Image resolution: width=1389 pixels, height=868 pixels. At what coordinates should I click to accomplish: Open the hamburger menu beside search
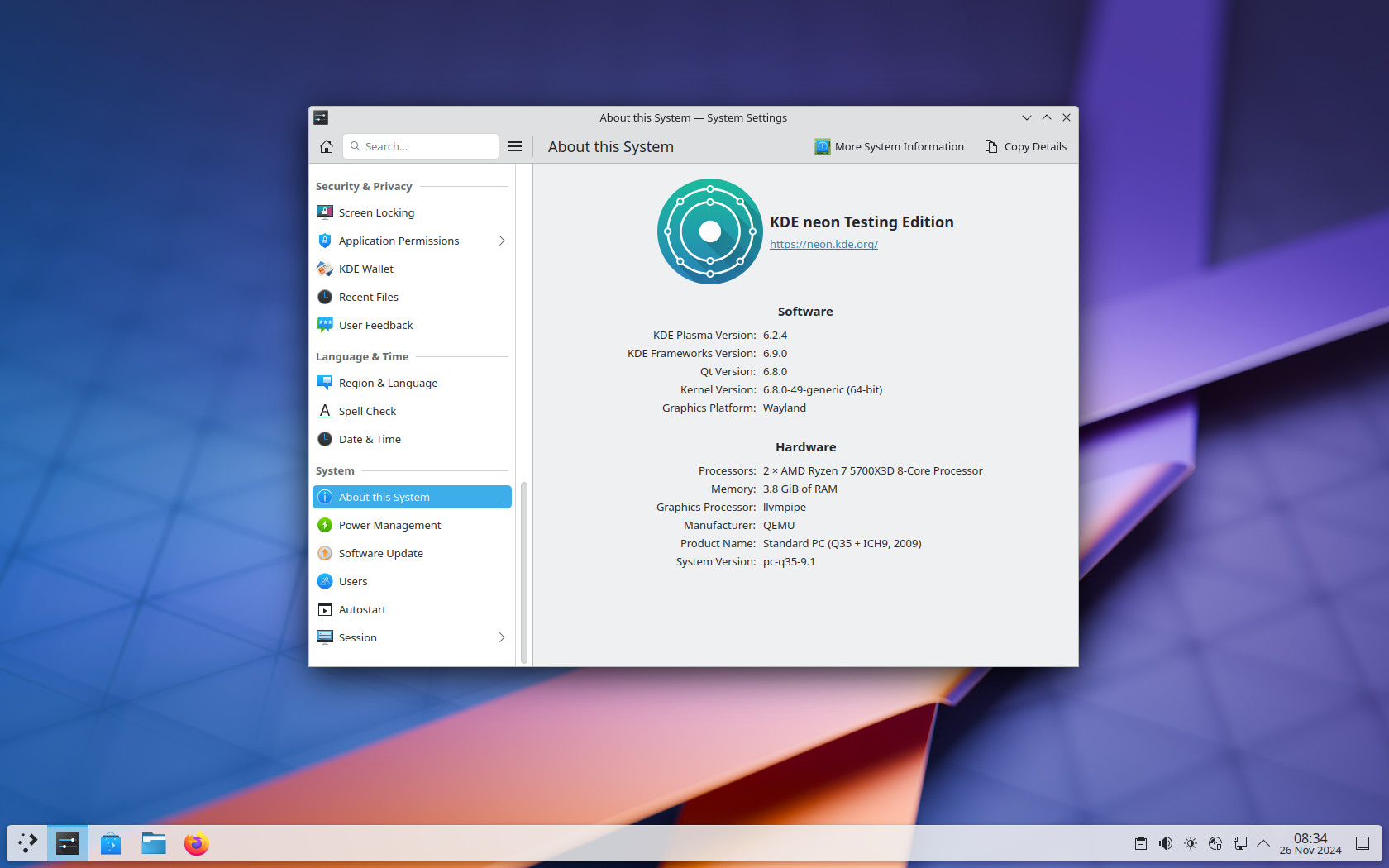[515, 146]
